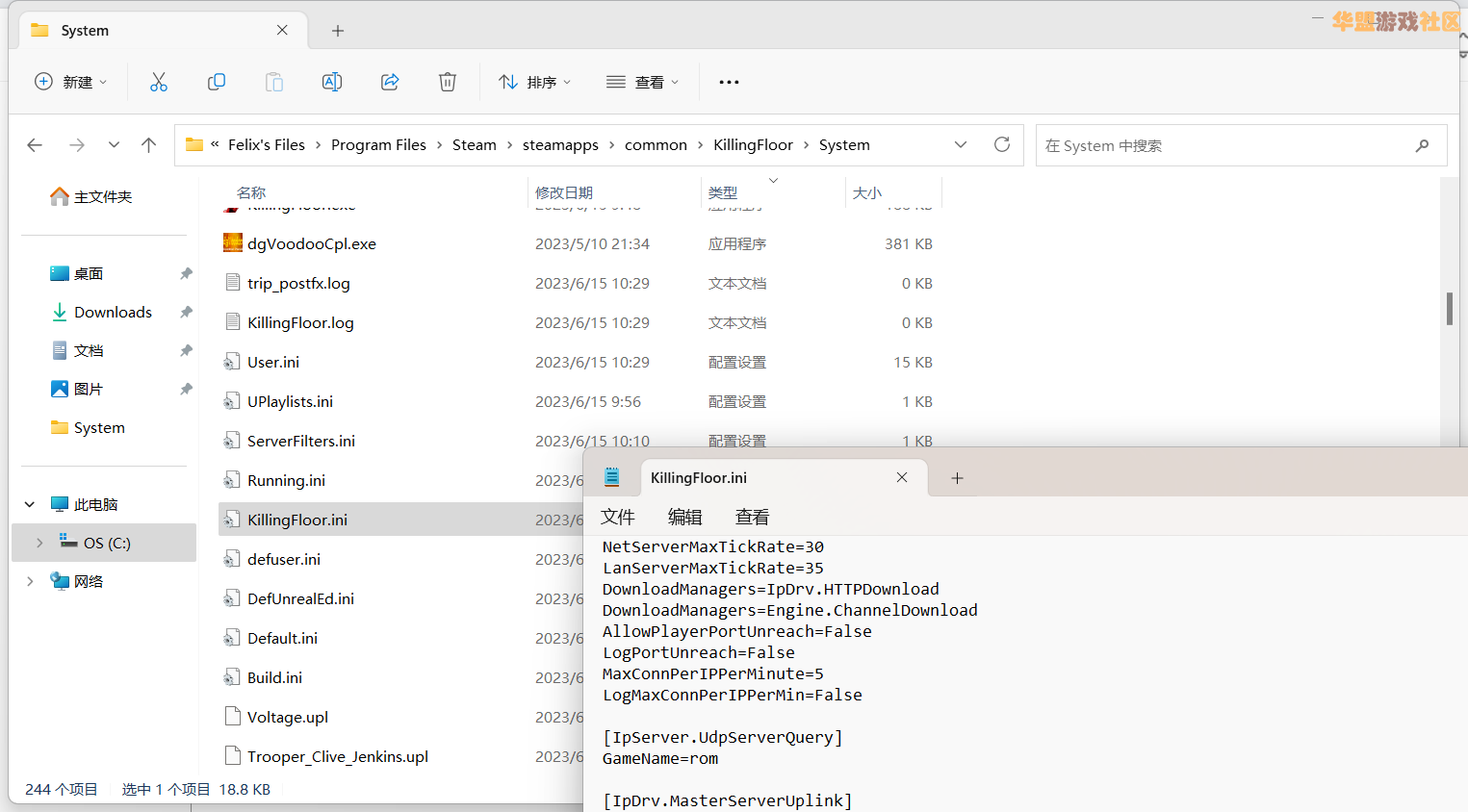Screen dimensions: 1468x812
Task: Click the pin icon beside 图片
Action: point(186,389)
